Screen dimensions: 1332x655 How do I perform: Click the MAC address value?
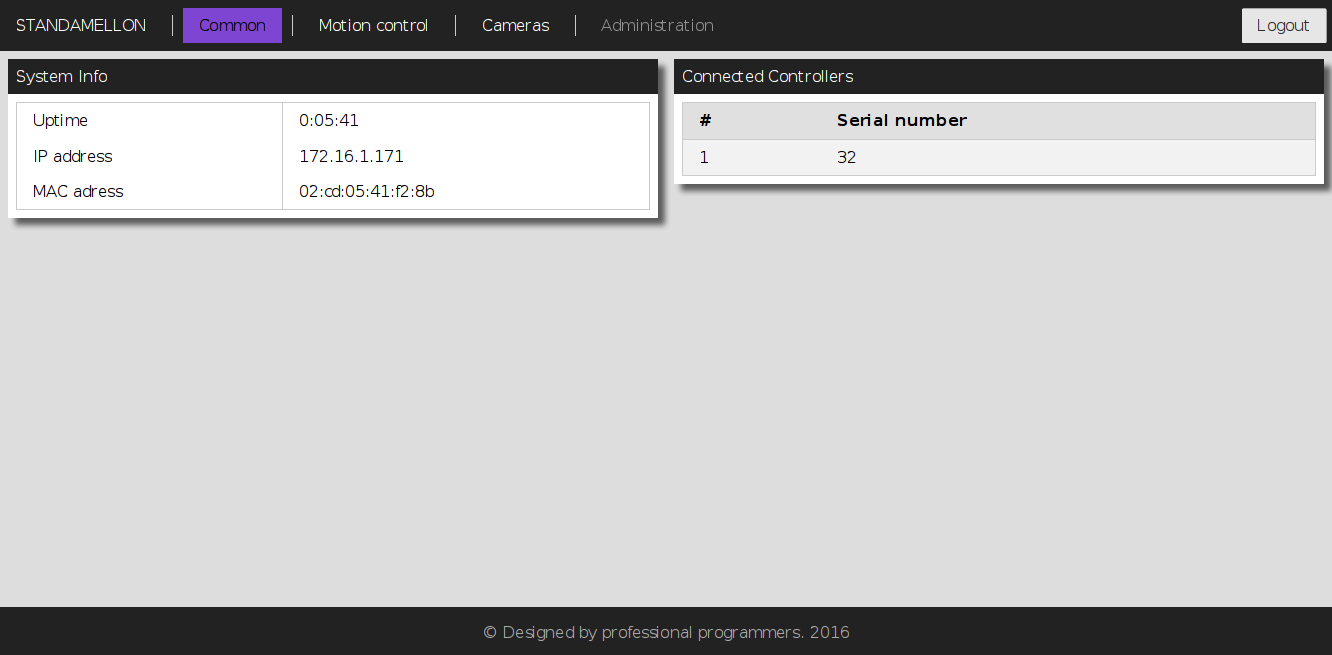point(367,192)
